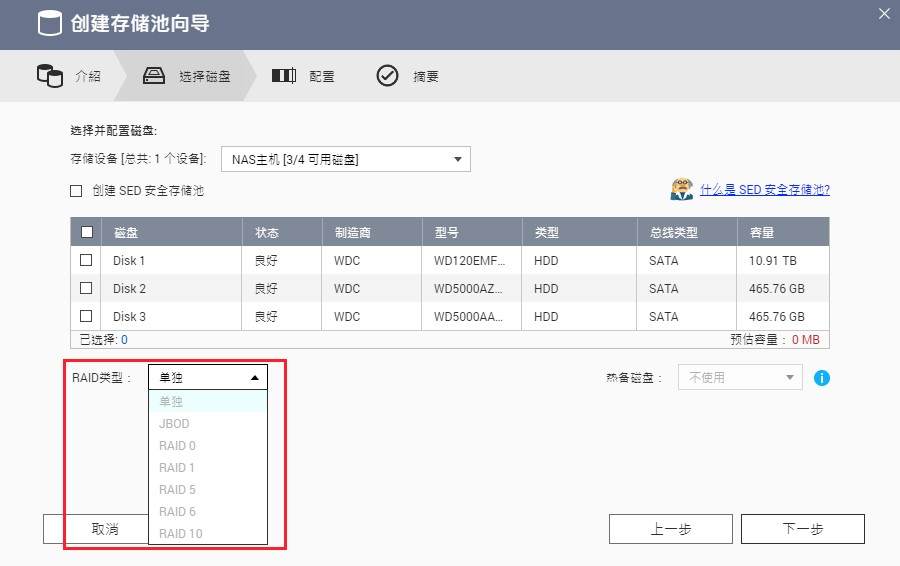
Task: Close the storage pool wizard window
Action: [884, 14]
